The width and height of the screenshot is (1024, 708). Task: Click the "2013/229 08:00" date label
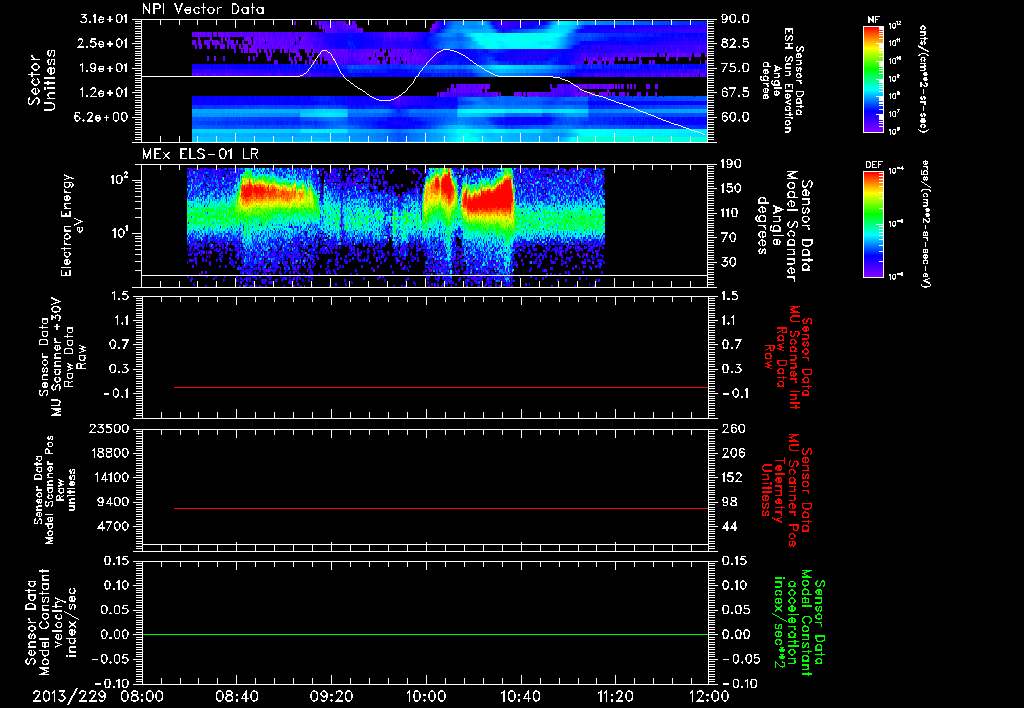click(98, 696)
